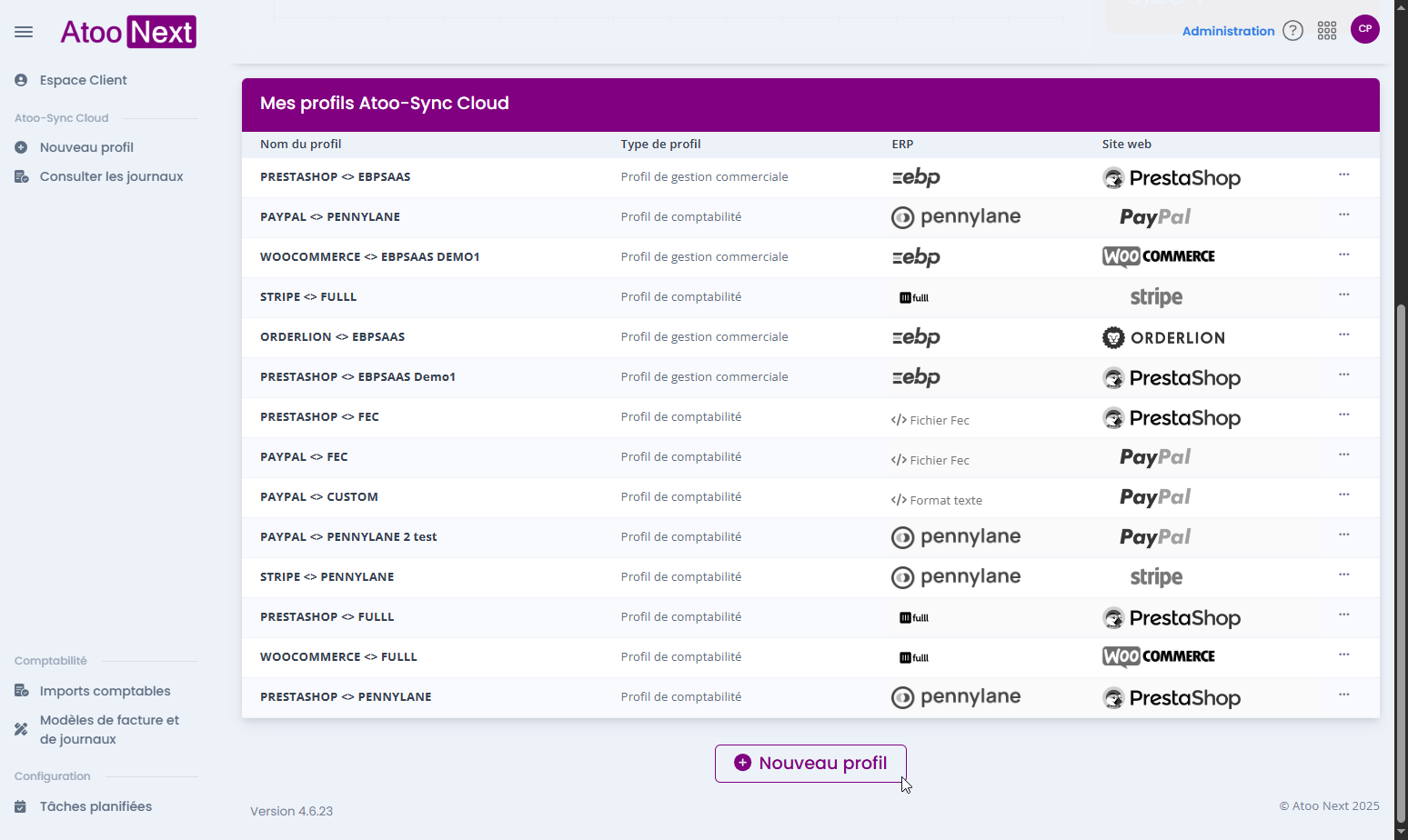Click the WooCommerce logo in WOOCOMMERCE <> EBPSAAS DEMO1 row

coord(1159,256)
